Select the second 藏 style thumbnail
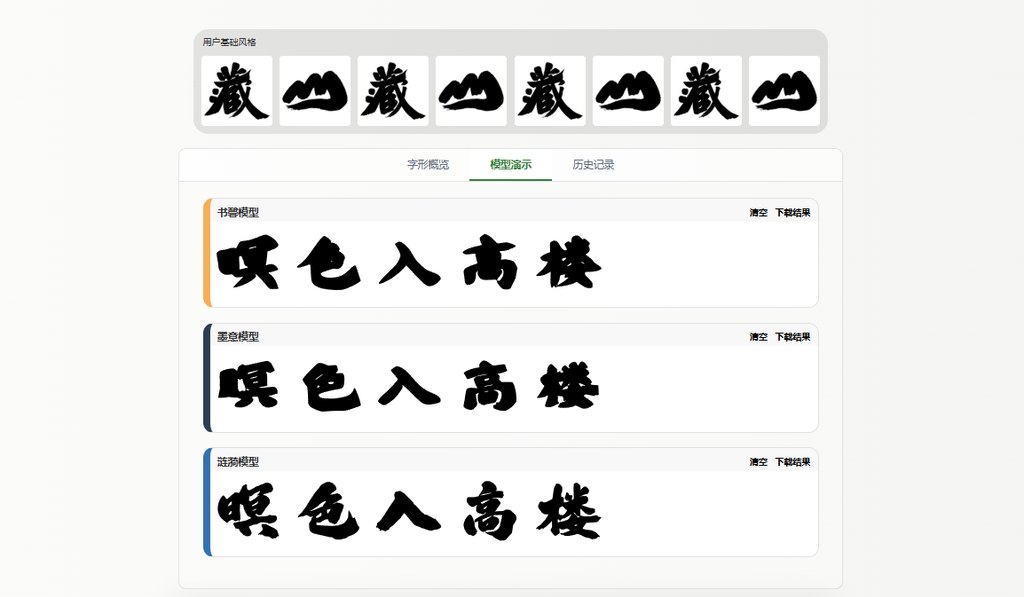Viewport: 1024px width, 597px height. coord(393,91)
